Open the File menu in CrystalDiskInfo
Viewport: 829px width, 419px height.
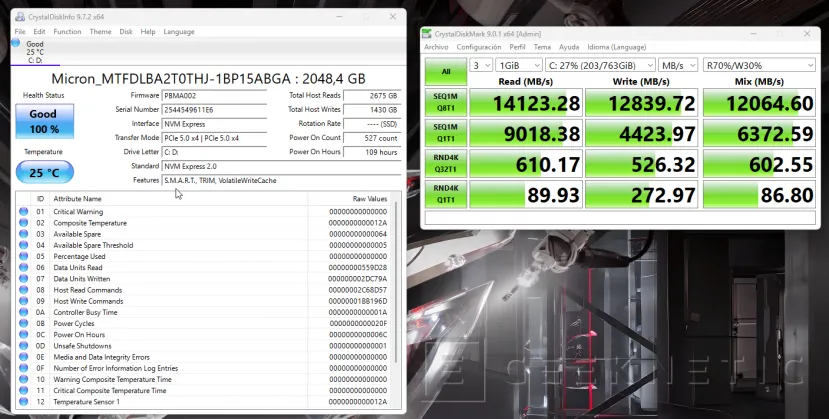20,32
